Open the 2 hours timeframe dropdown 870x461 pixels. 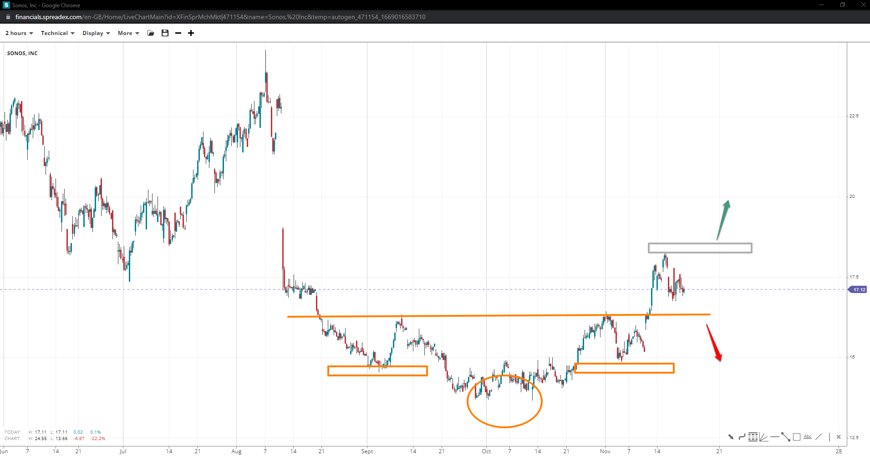point(19,33)
